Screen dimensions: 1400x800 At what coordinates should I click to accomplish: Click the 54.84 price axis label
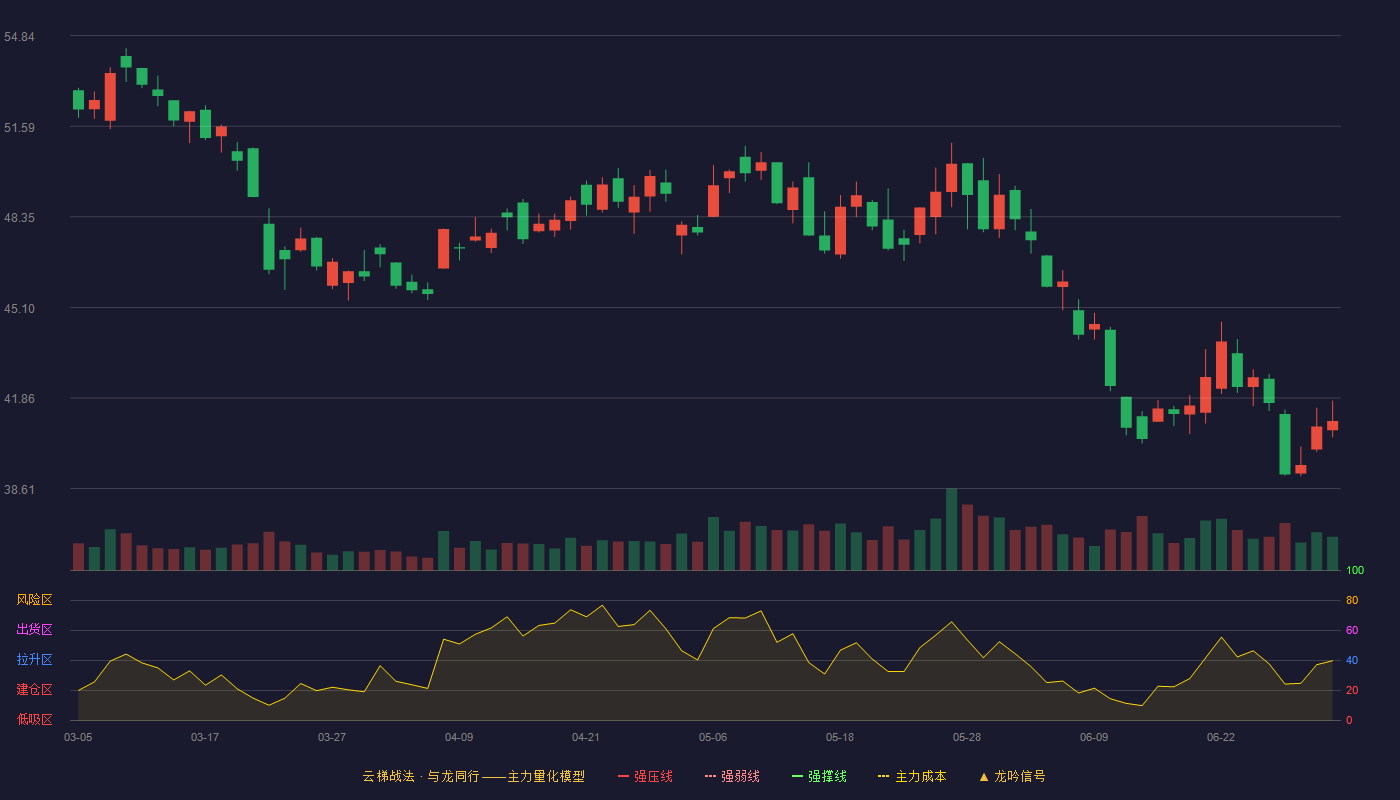pos(19,37)
